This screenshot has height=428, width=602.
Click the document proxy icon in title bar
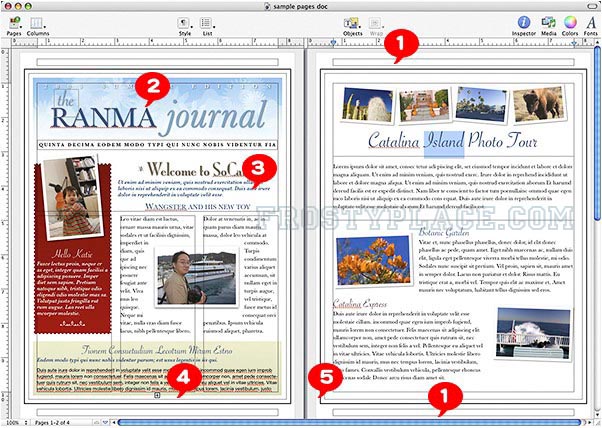pos(267,7)
